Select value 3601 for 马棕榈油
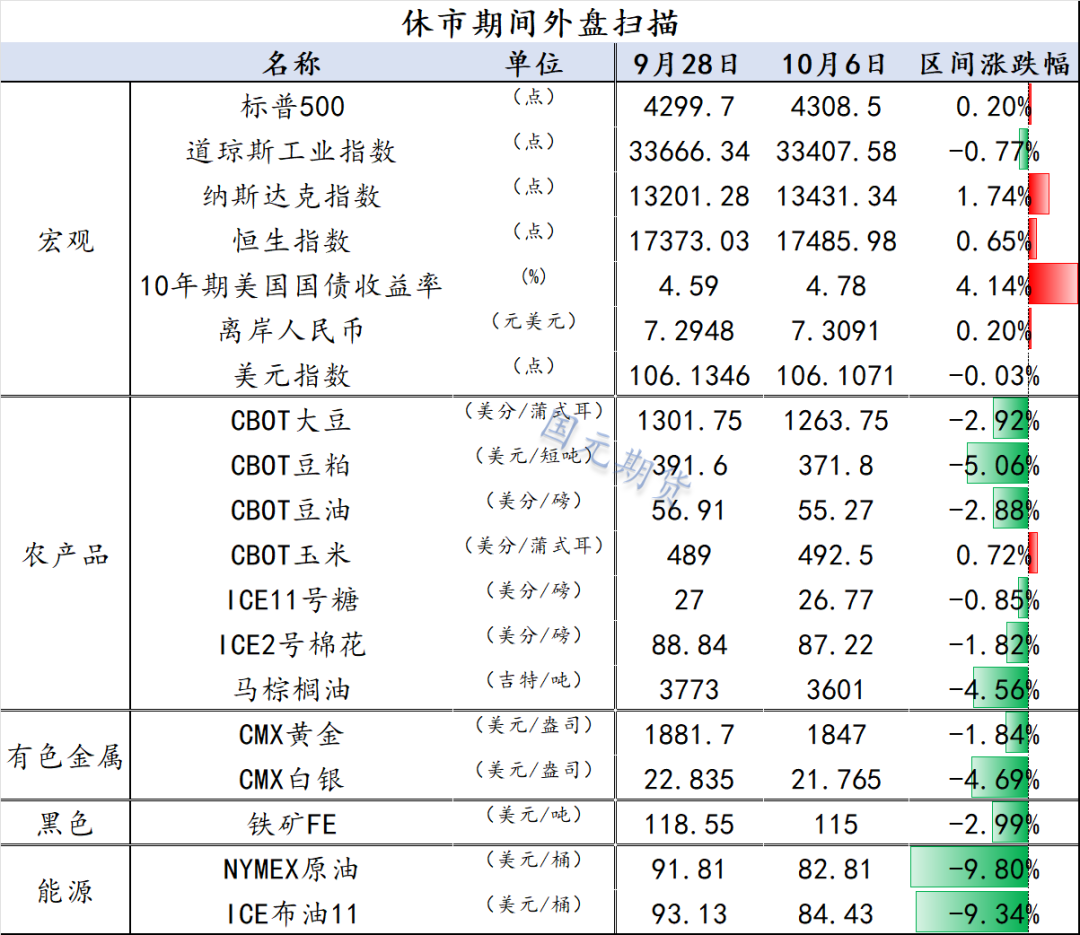 click(x=835, y=689)
